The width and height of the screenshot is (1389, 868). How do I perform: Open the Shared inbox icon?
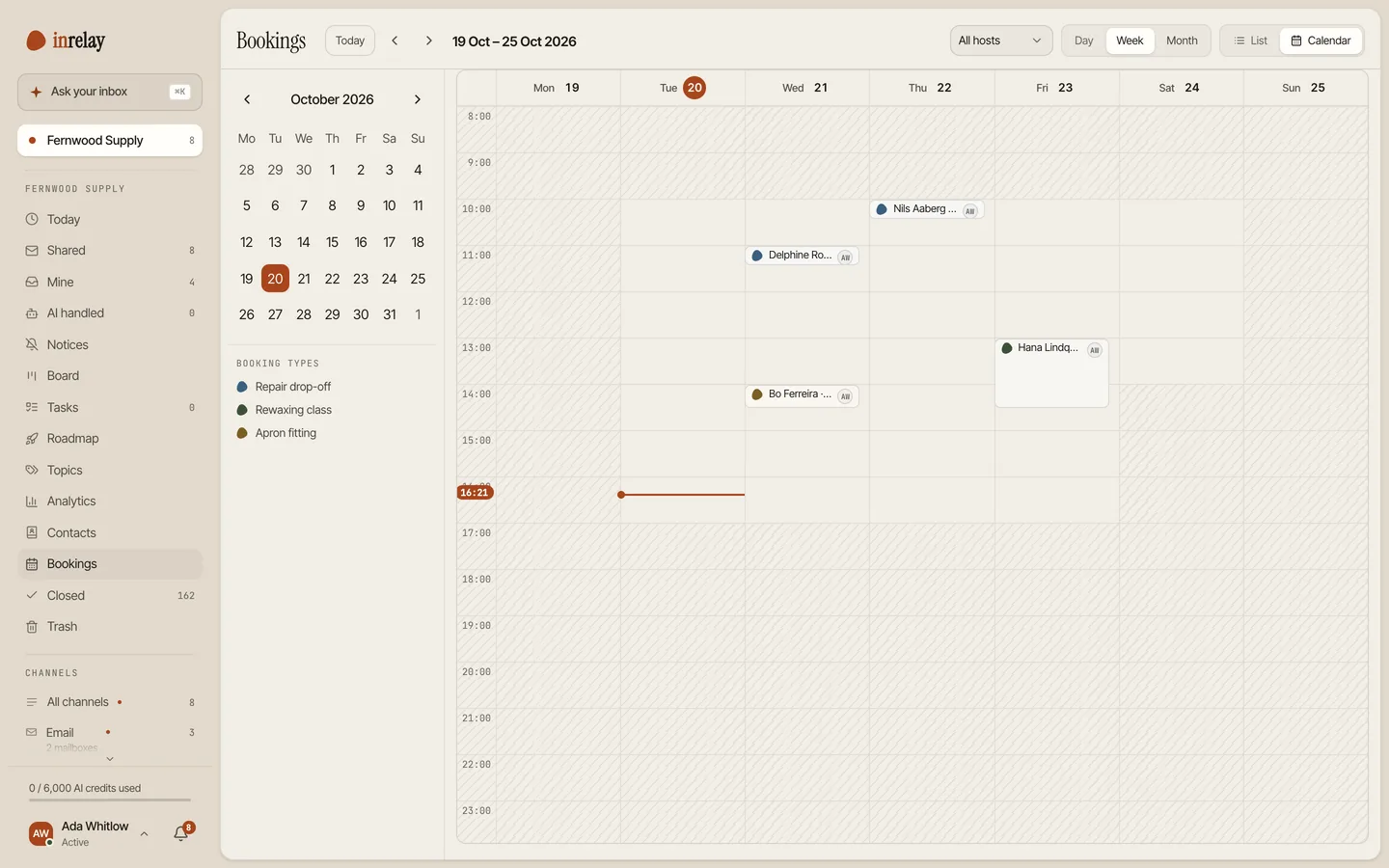click(x=32, y=251)
